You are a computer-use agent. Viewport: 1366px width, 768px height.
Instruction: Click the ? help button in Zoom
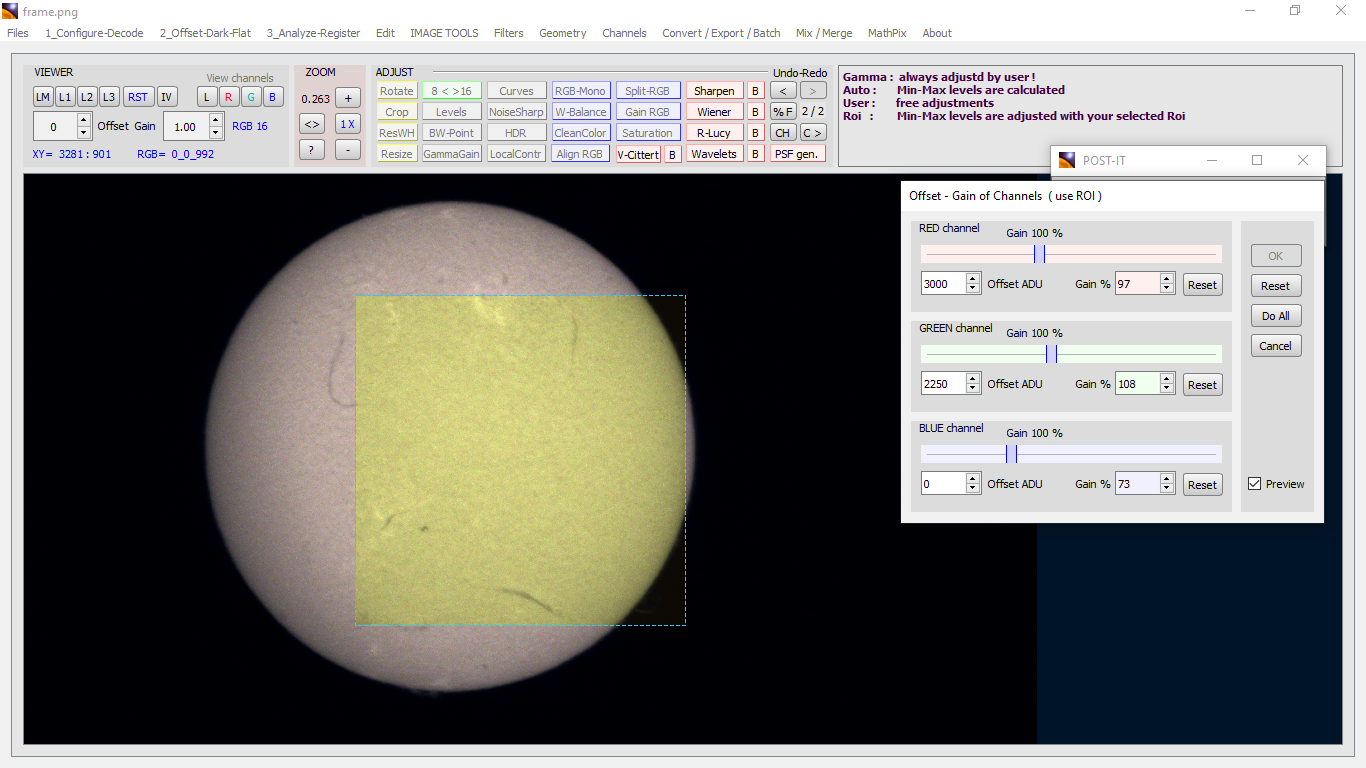click(x=312, y=150)
